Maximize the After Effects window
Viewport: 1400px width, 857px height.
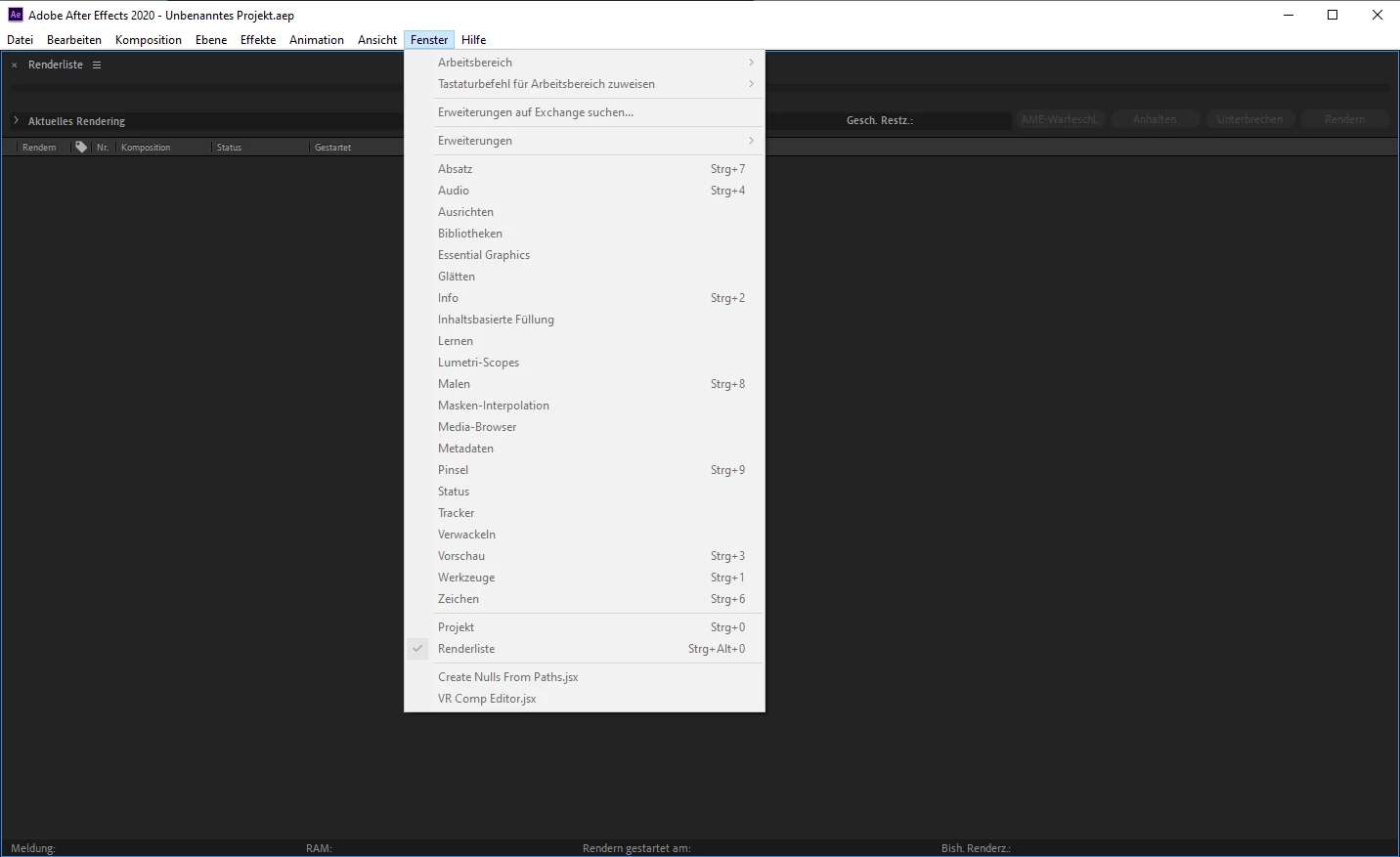(1333, 15)
